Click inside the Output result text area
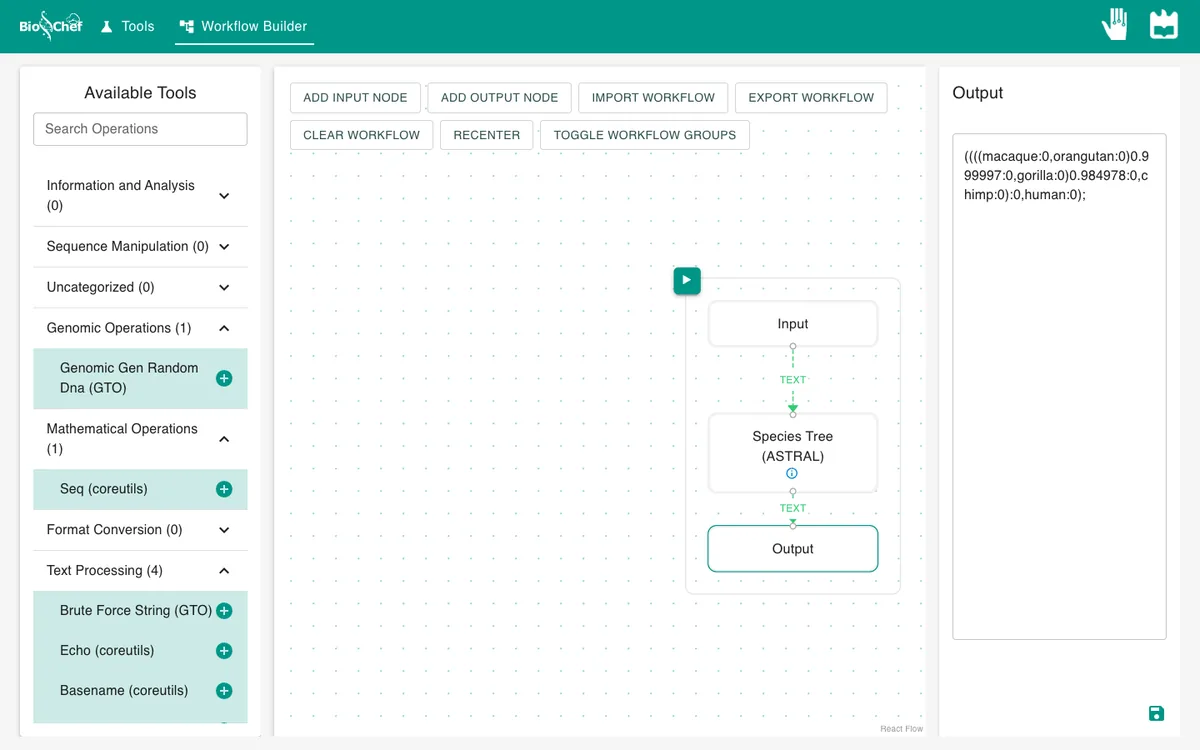 point(1059,386)
